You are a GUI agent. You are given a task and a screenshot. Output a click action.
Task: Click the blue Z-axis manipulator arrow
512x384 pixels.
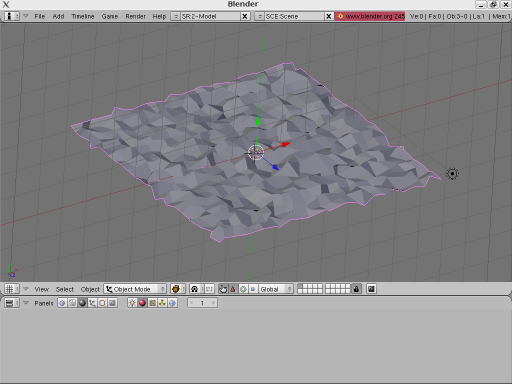click(276, 168)
